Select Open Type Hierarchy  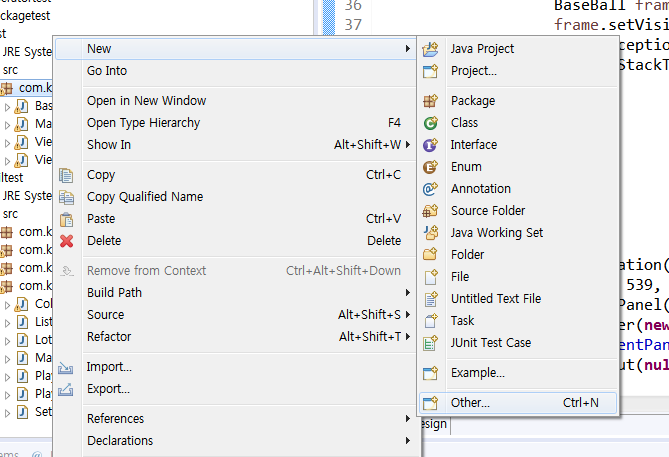(236, 123)
